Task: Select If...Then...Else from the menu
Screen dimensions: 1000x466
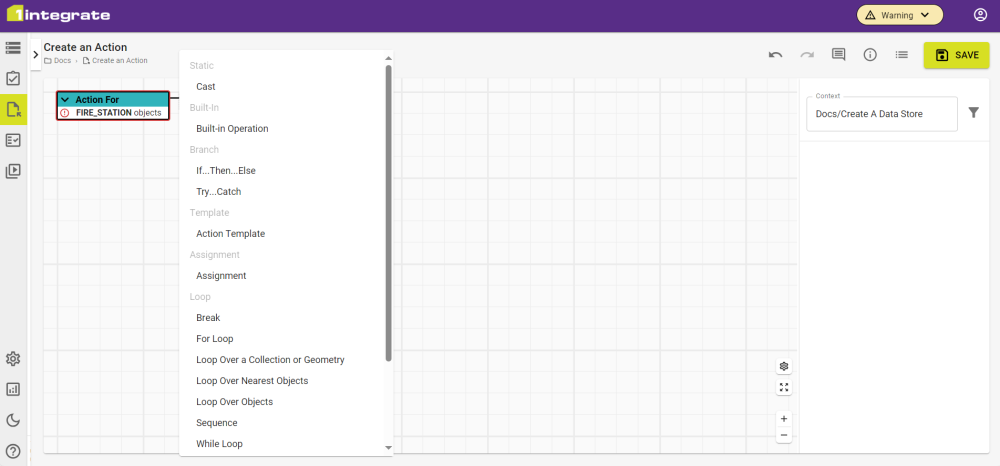Action: (x=226, y=171)
